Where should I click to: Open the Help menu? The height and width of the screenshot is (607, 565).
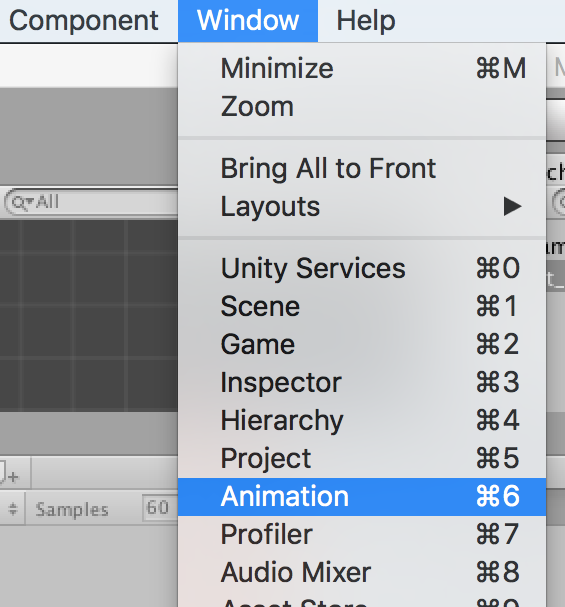coord(366,21)
